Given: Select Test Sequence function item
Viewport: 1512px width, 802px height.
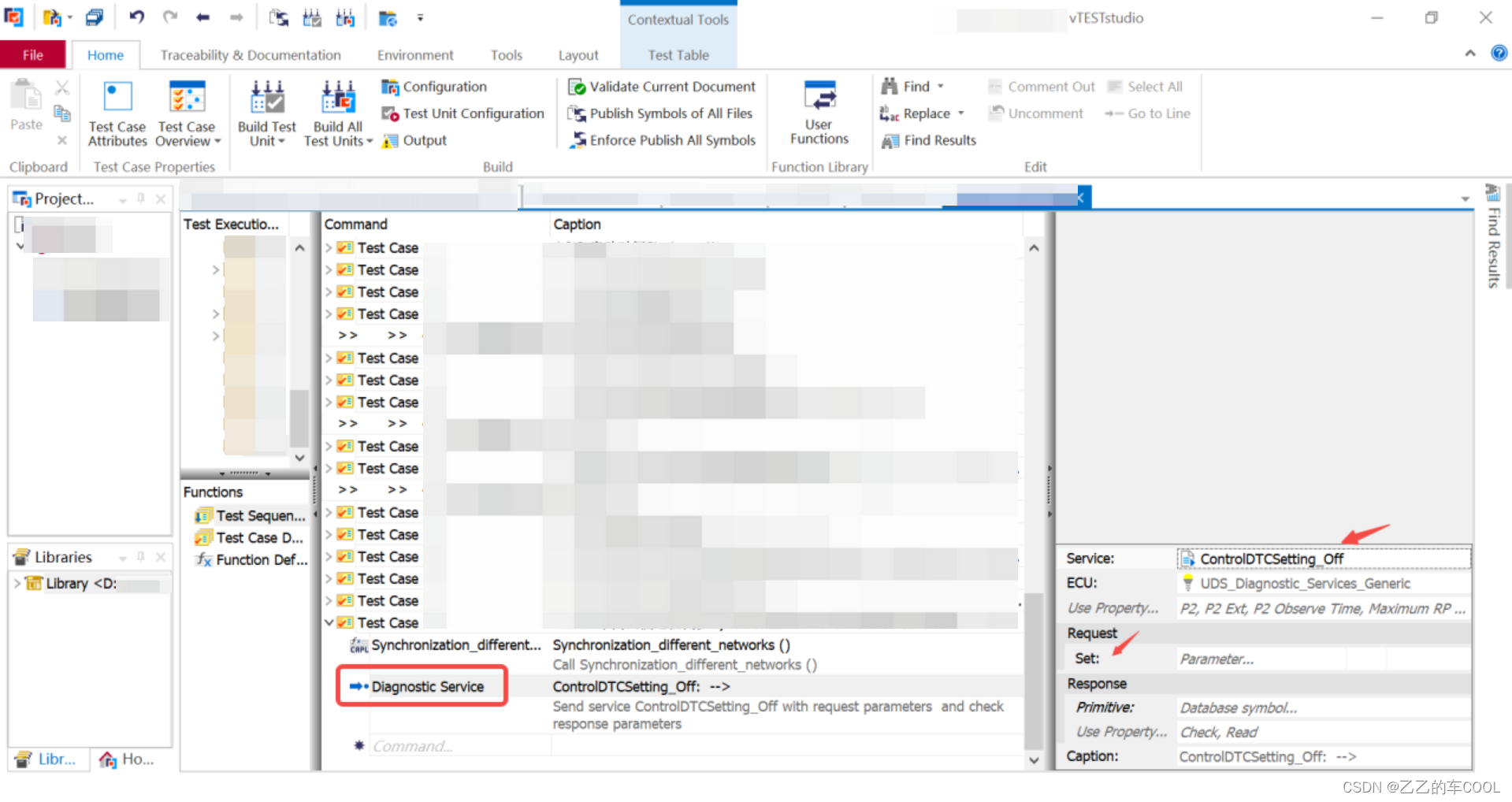Looking at the screenshot, I should pyautogui.click(x=251, y=515).
